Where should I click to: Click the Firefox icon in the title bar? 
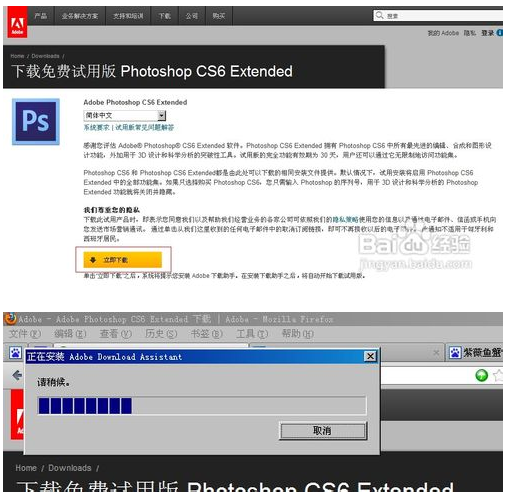click(x=10, y=318)
